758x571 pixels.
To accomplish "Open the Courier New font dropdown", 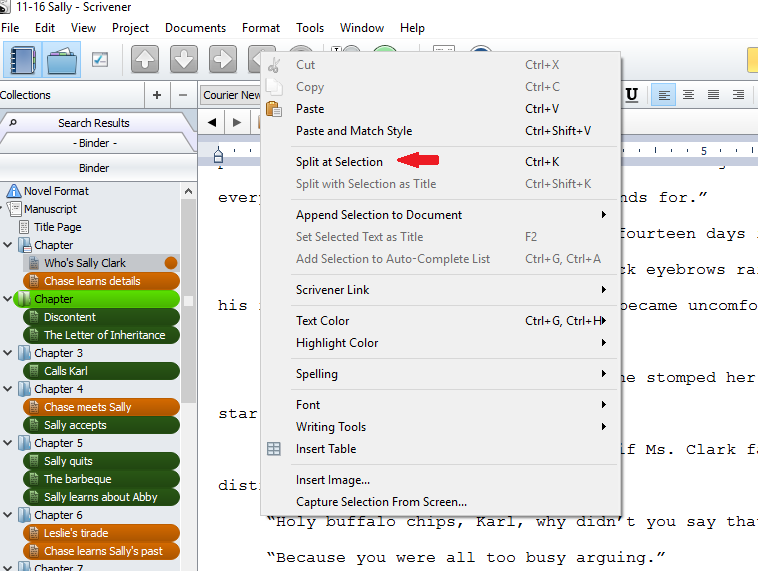I will click(230, 95).
